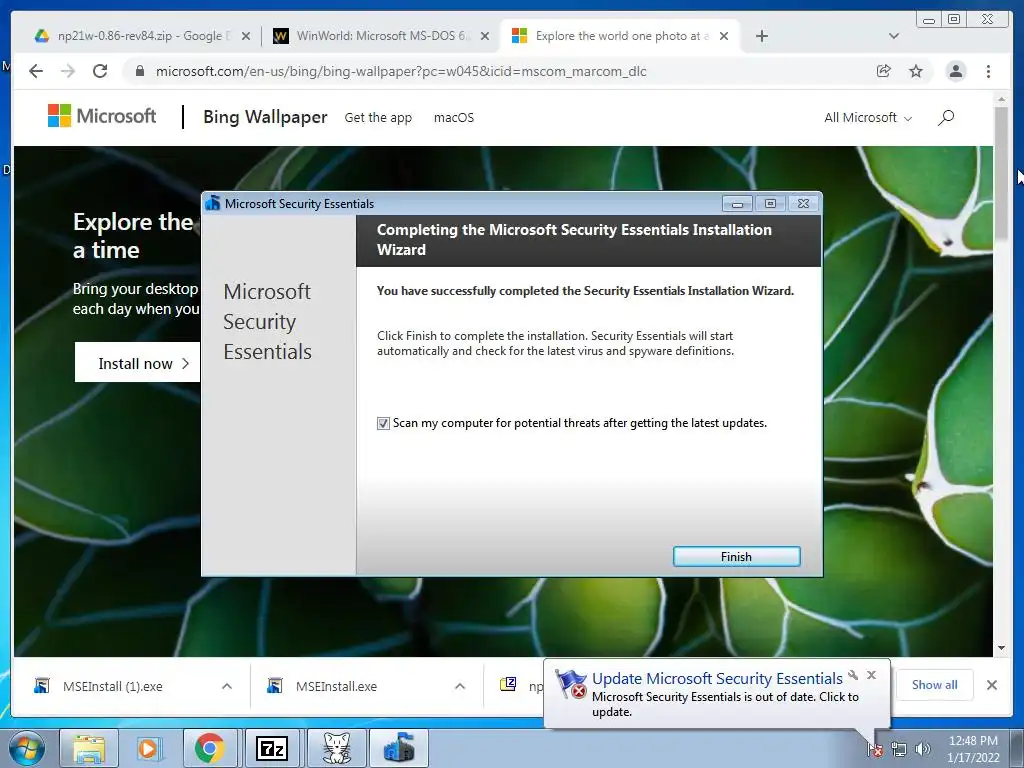Open MSEInstall.exe download item
Screen dimensions: 1024x768
click(336, 686)
